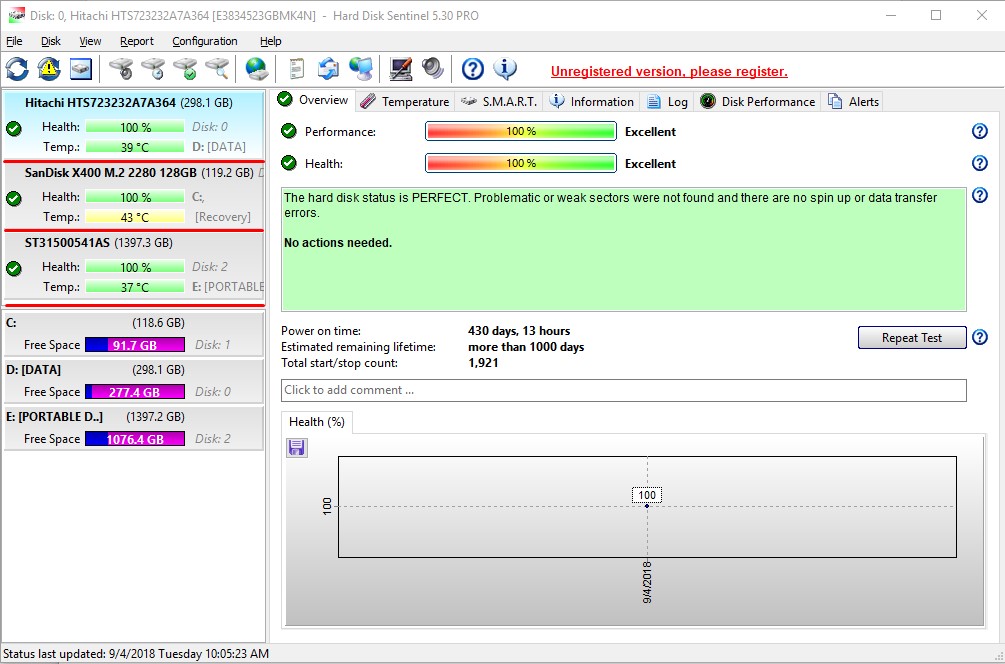Click help icon beside the Performance bar
Screen dimensions: 1005x664
[979, 131]
